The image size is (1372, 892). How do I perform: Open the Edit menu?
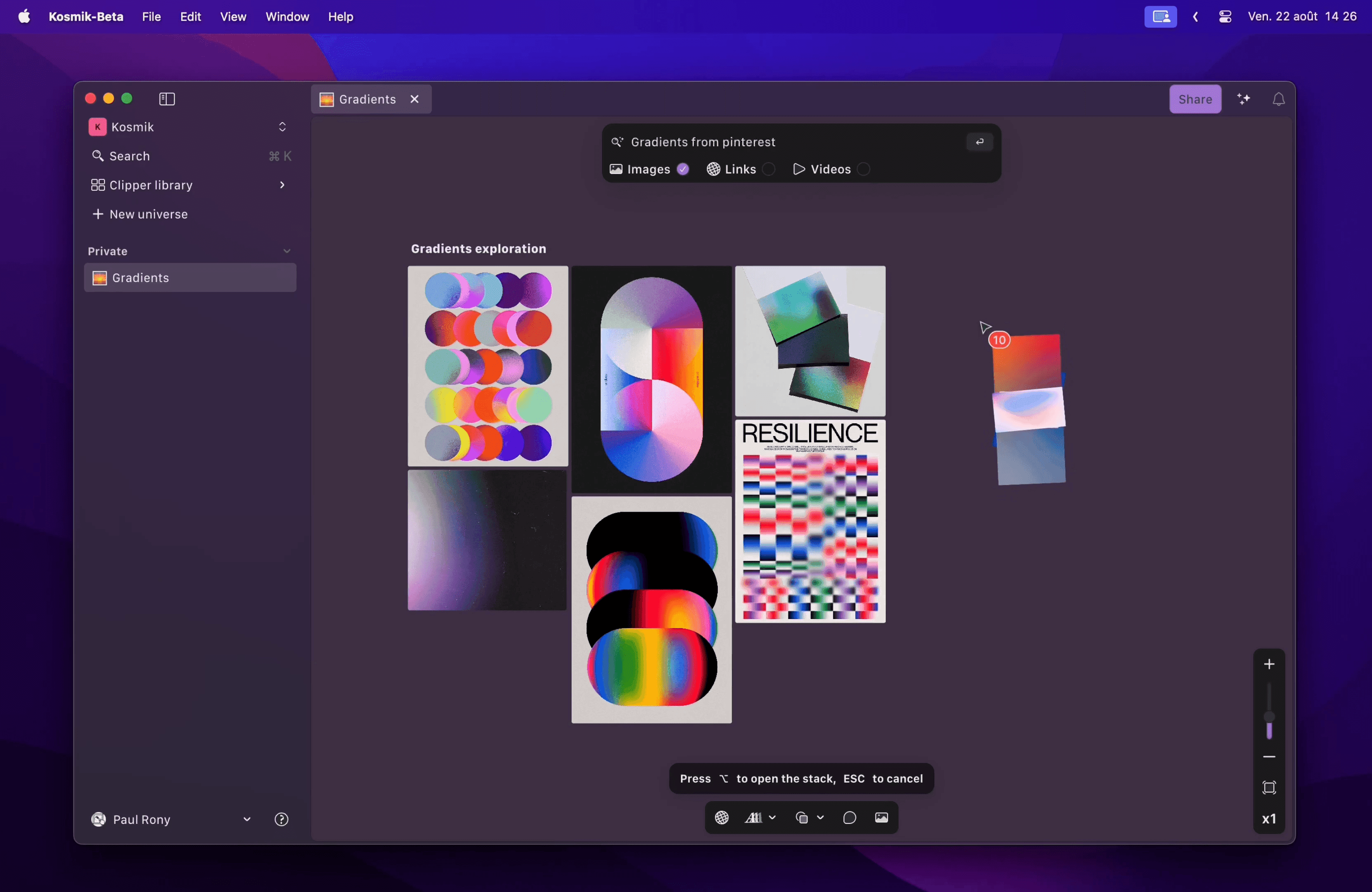pyautogui.click(x=190, y=17)
